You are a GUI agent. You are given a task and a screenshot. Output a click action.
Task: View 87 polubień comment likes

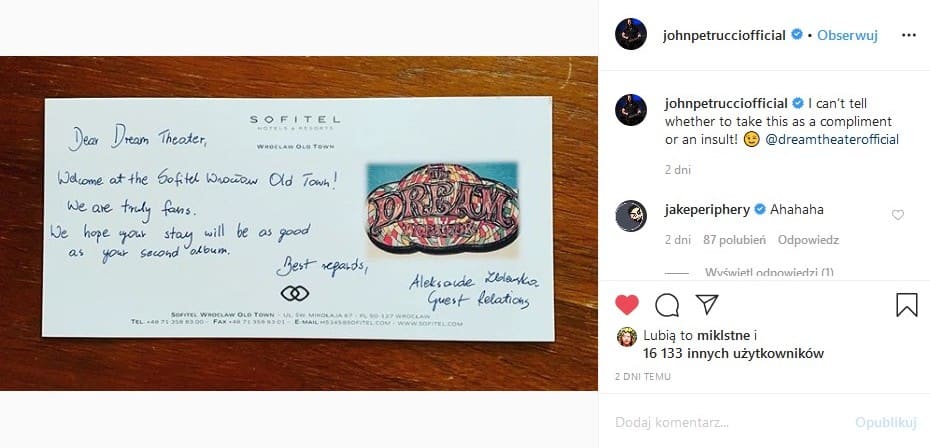[x=734, y=240]
